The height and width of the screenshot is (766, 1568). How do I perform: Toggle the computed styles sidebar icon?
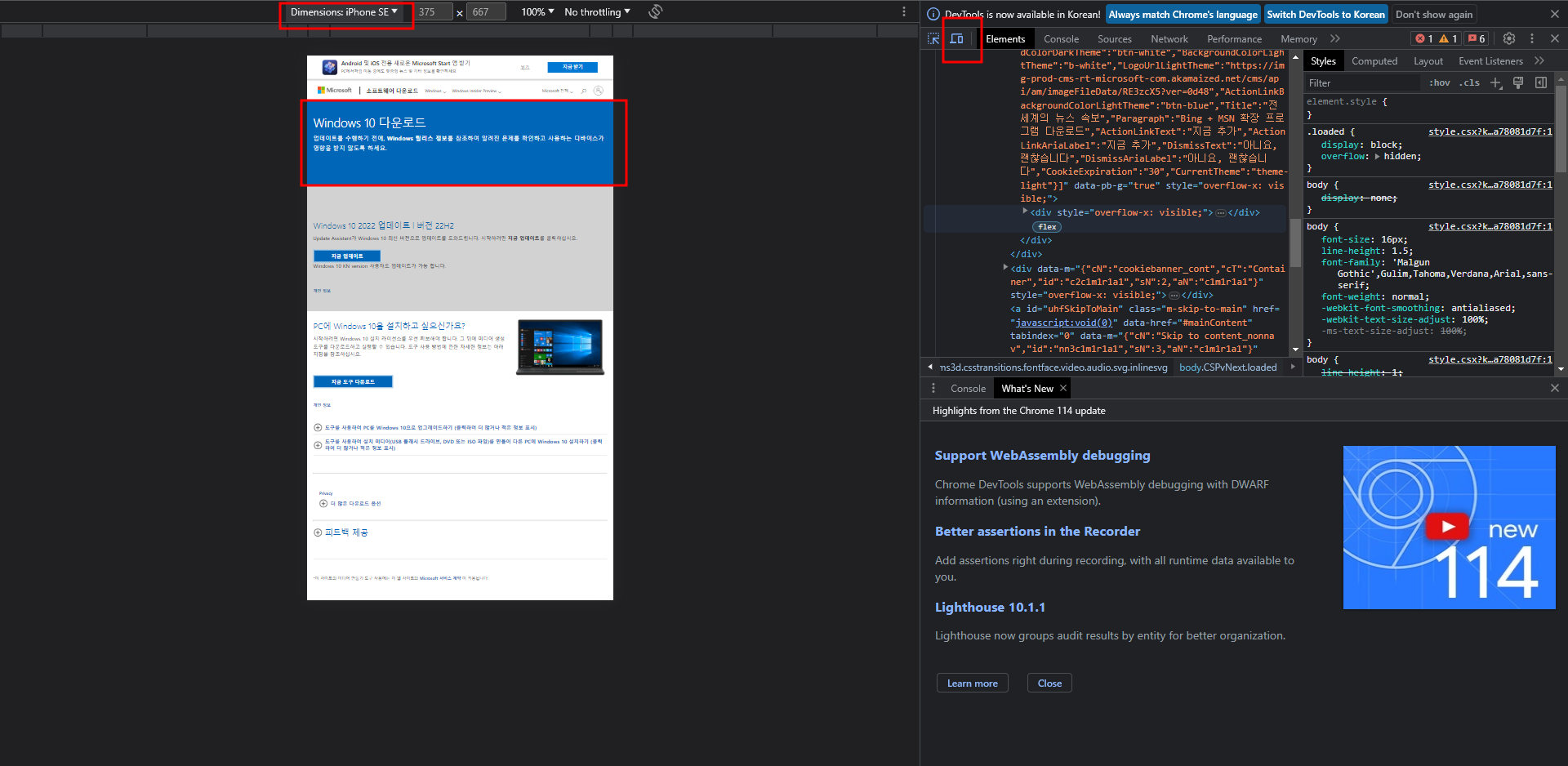point(1541,82)
